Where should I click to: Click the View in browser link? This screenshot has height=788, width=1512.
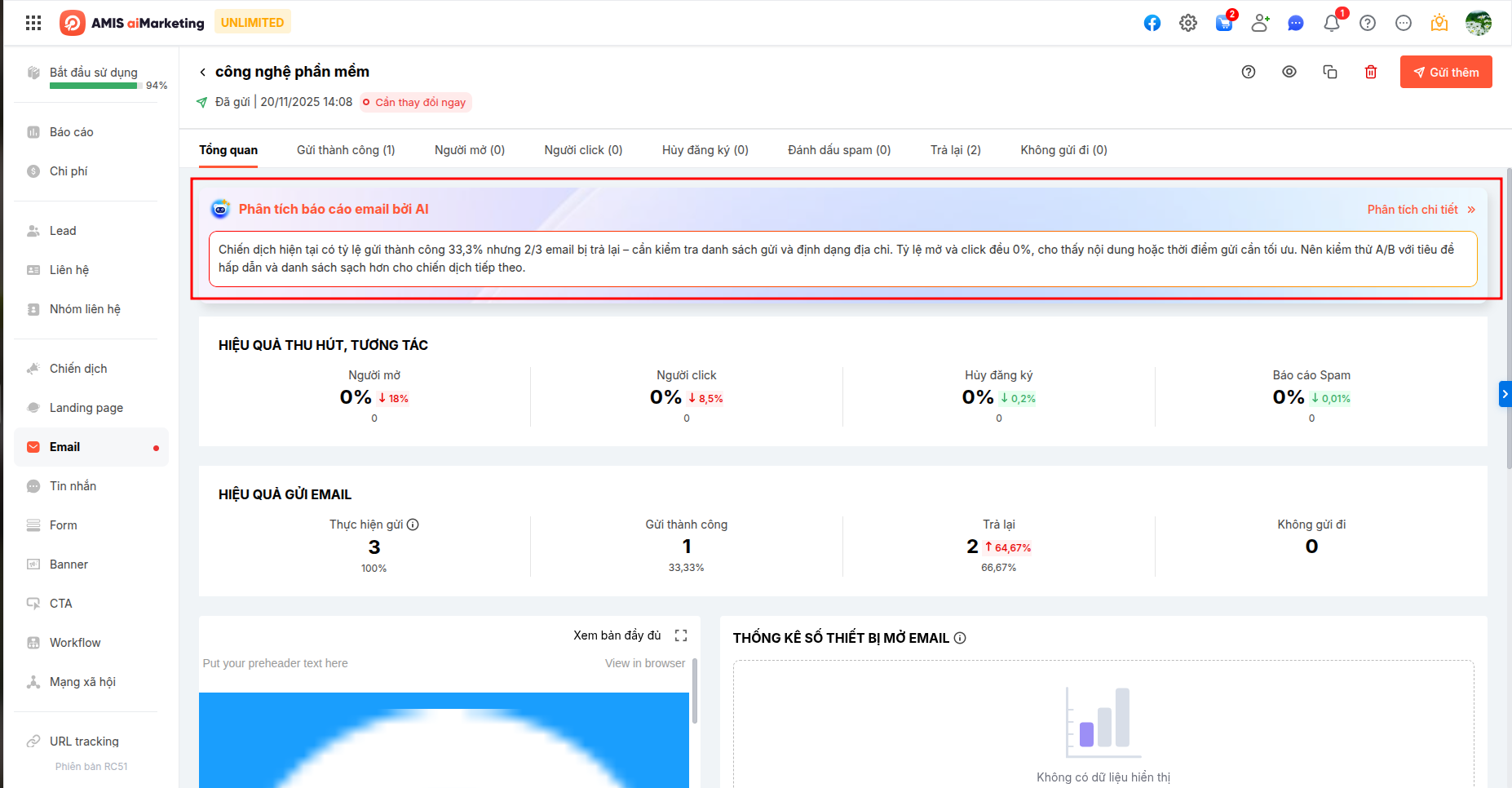click(x=644, y=663)
